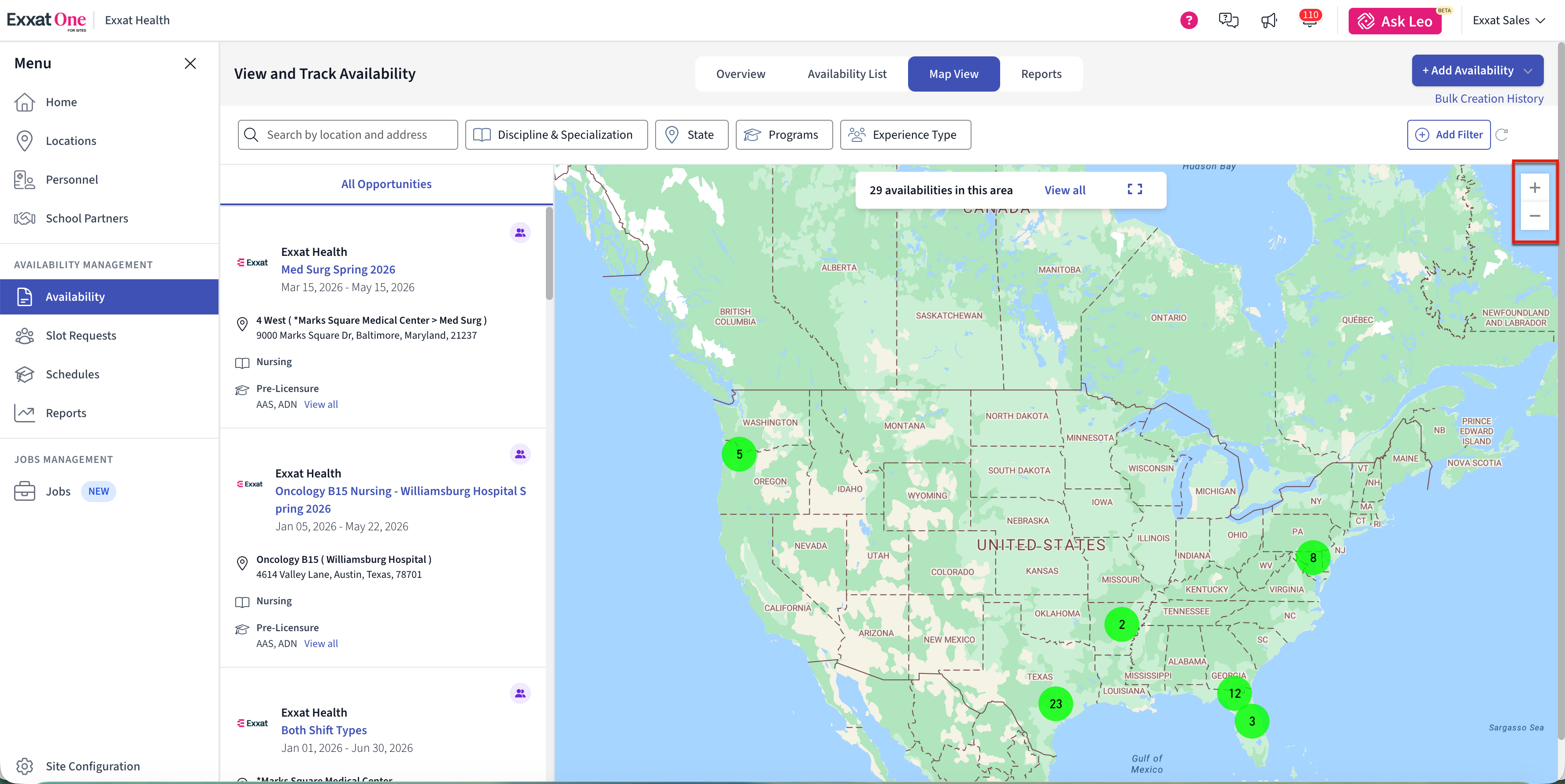
Task: Click the map fullscreen expand icon
Action: coord(1134,189)
